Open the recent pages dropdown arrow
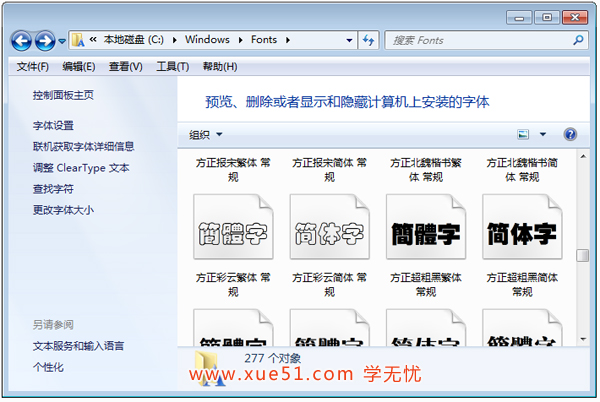 click(x=62, y=41)
